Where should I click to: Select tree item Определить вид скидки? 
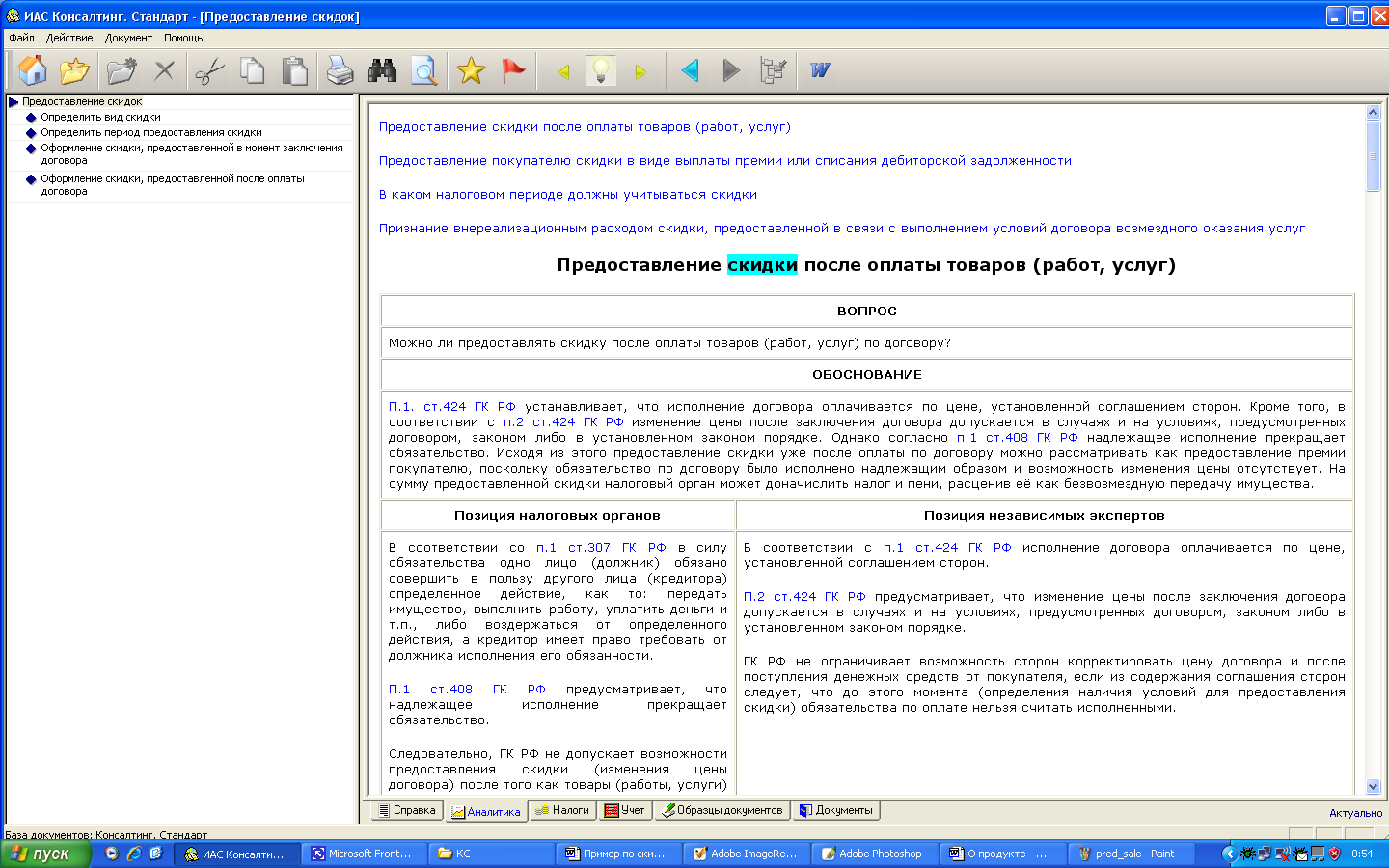pyautogui.click(x=100, y=117)
